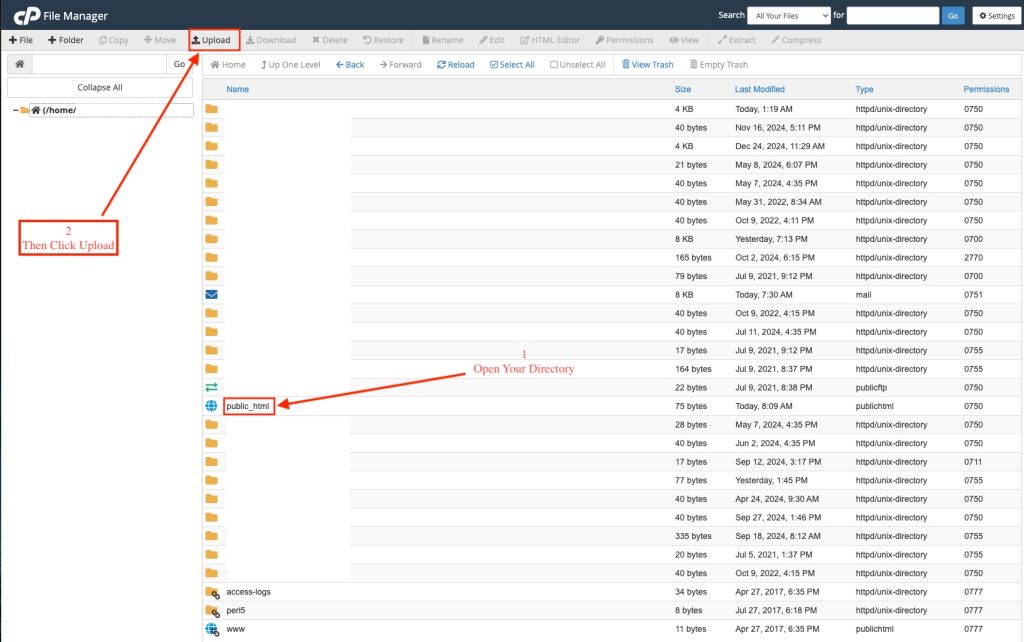Click Up One Level
The height and width of the screenshot is (642, 1024).
pyautogui.click(x=291, y=65)
